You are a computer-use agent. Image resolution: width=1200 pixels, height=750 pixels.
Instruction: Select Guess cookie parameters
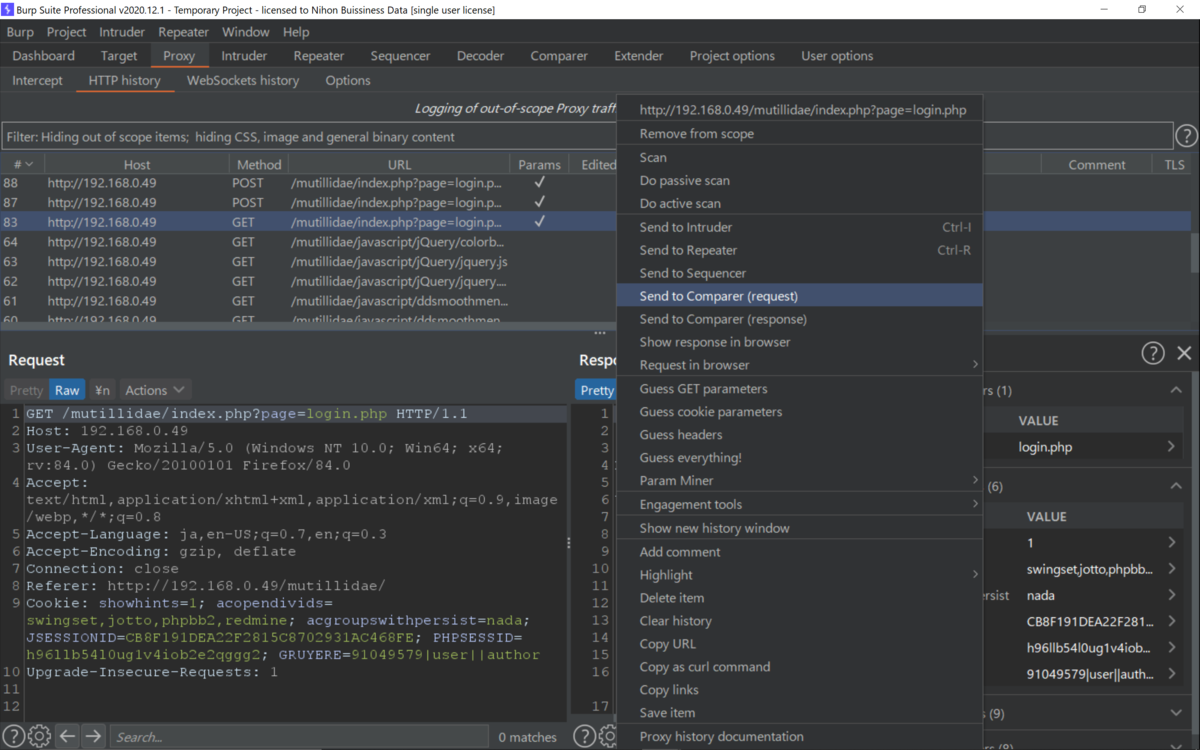[800, 412]
